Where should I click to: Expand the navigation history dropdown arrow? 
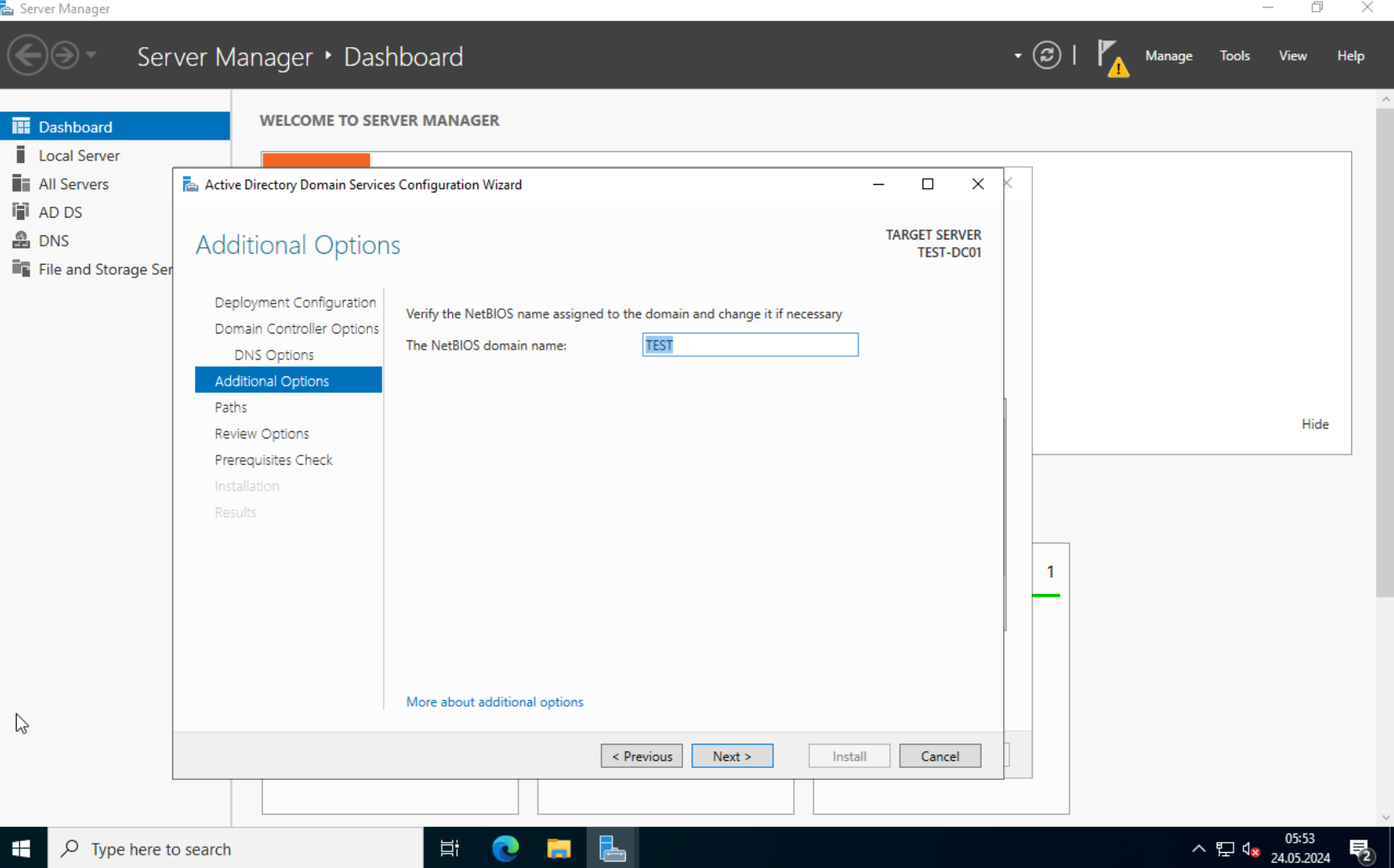(91, 55)
